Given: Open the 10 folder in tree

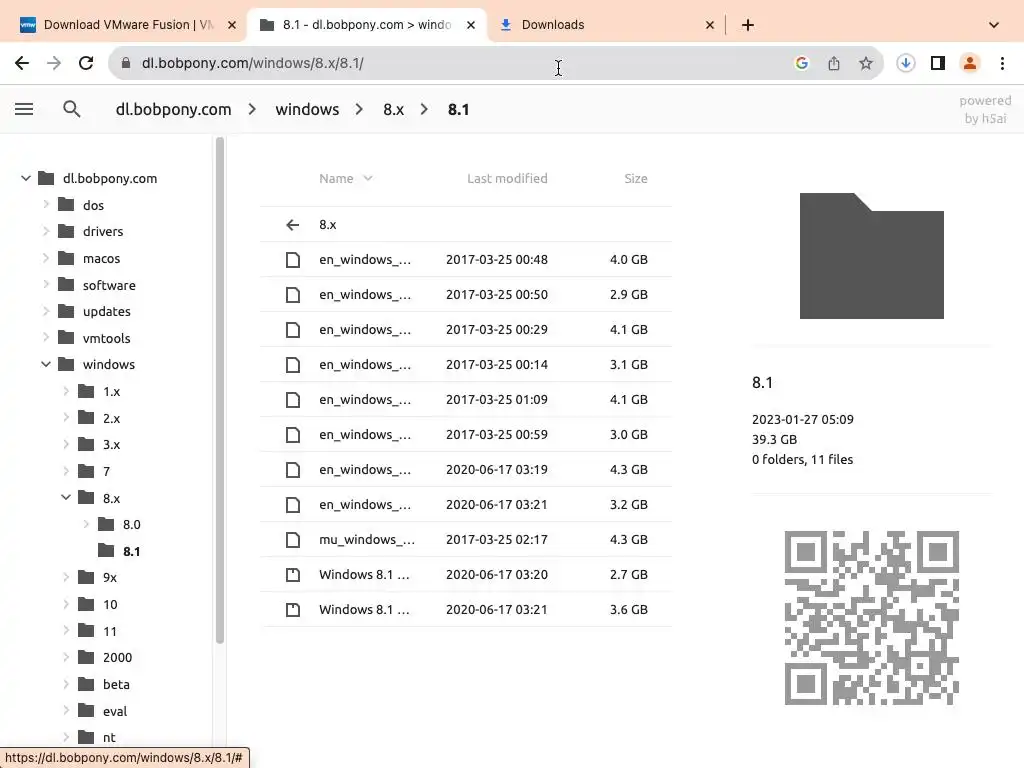Looking at the screenshot, I should [110, 605].
